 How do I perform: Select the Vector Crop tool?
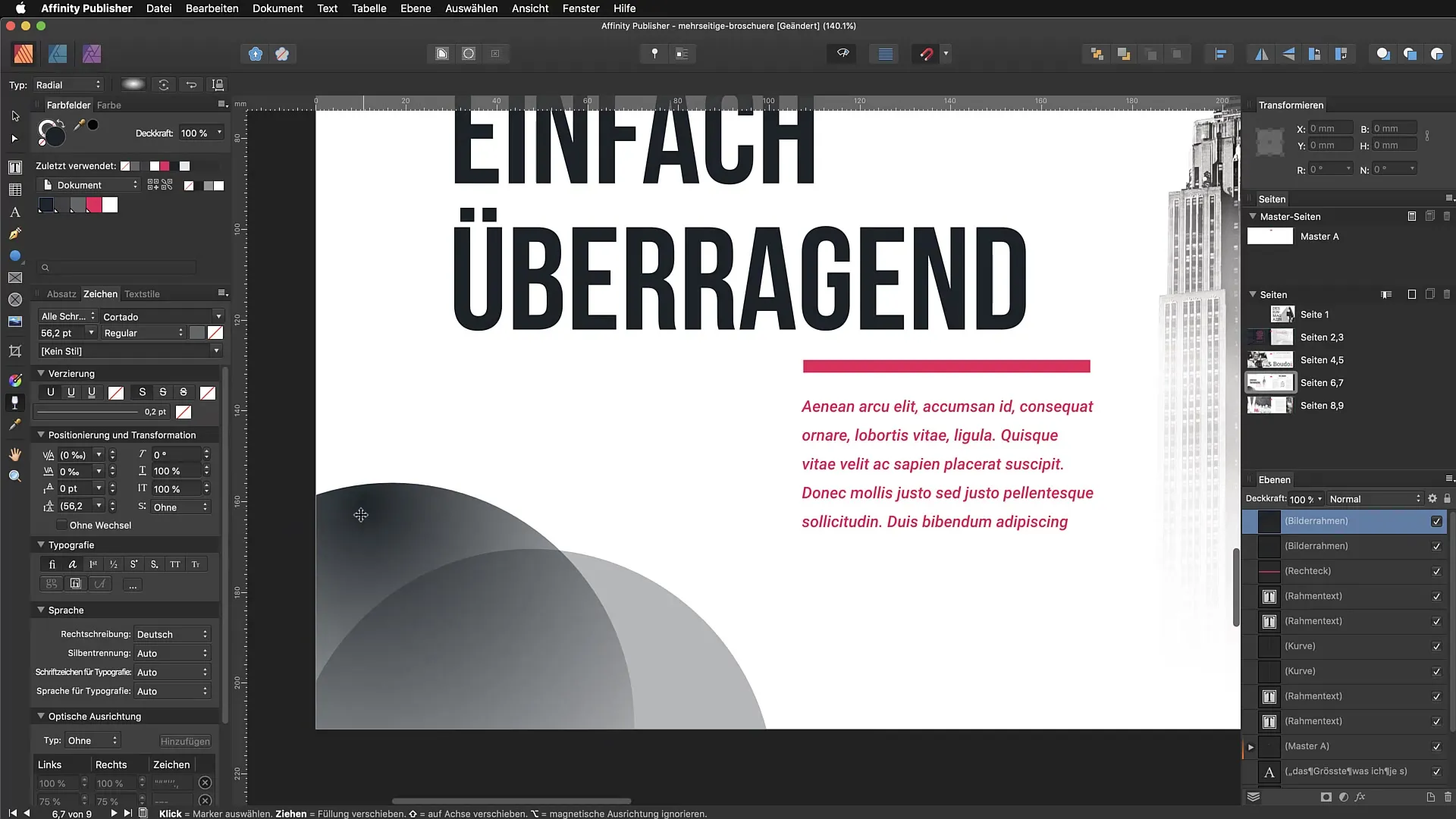tap(15, 351)
